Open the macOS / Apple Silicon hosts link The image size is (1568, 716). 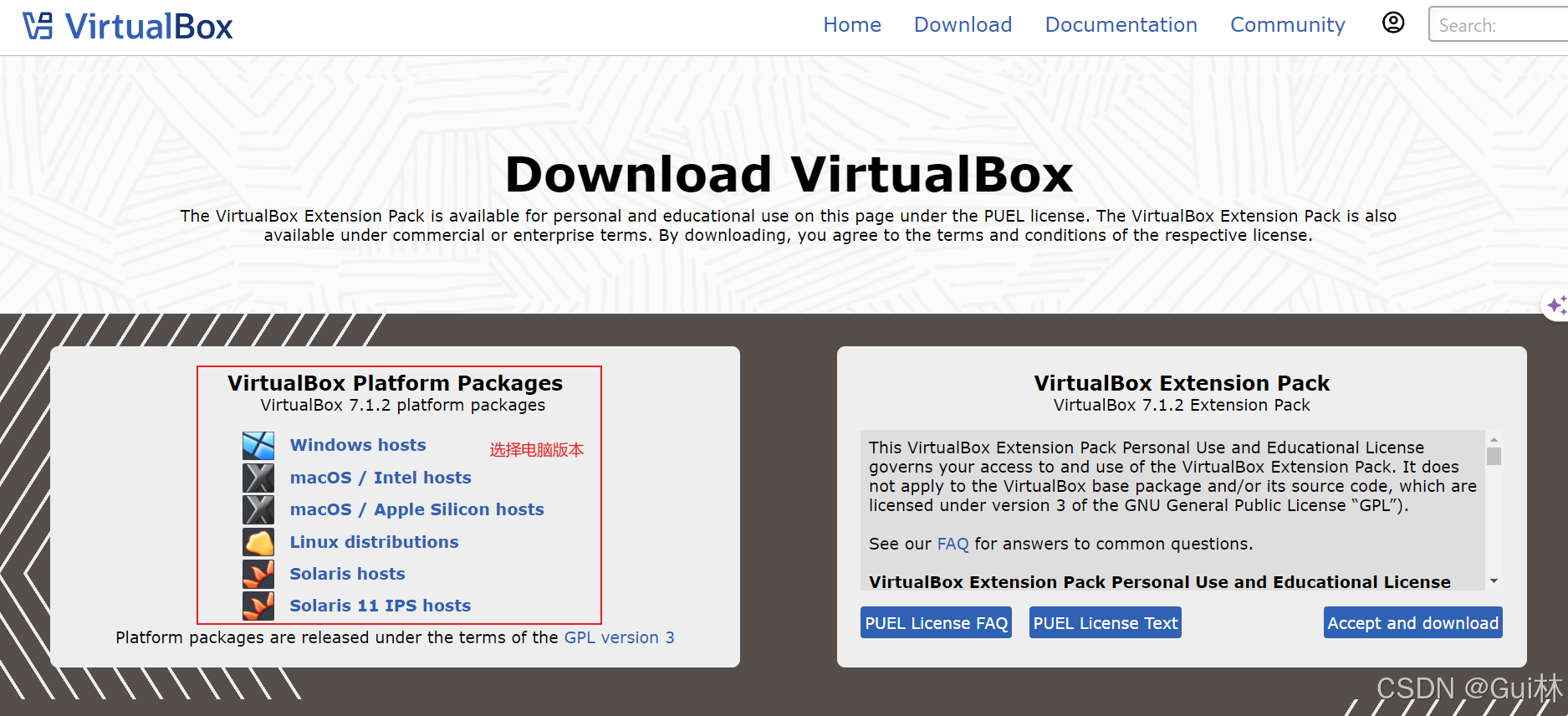click(416, 509)
